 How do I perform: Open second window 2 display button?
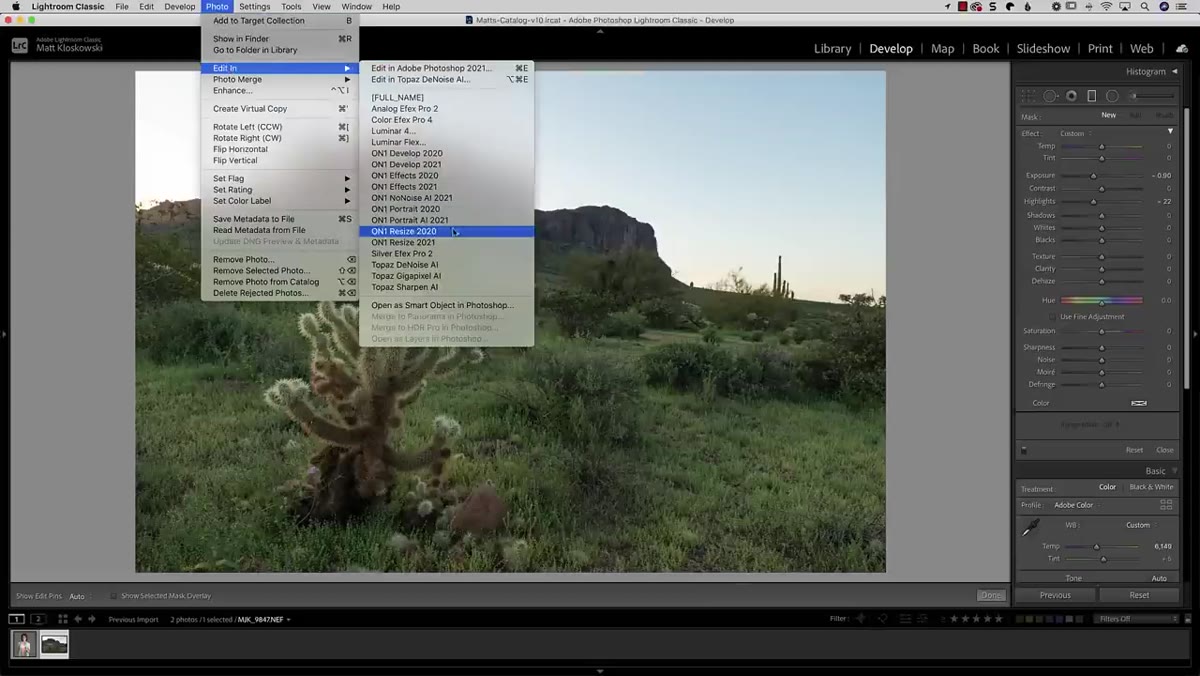[38, 619]
